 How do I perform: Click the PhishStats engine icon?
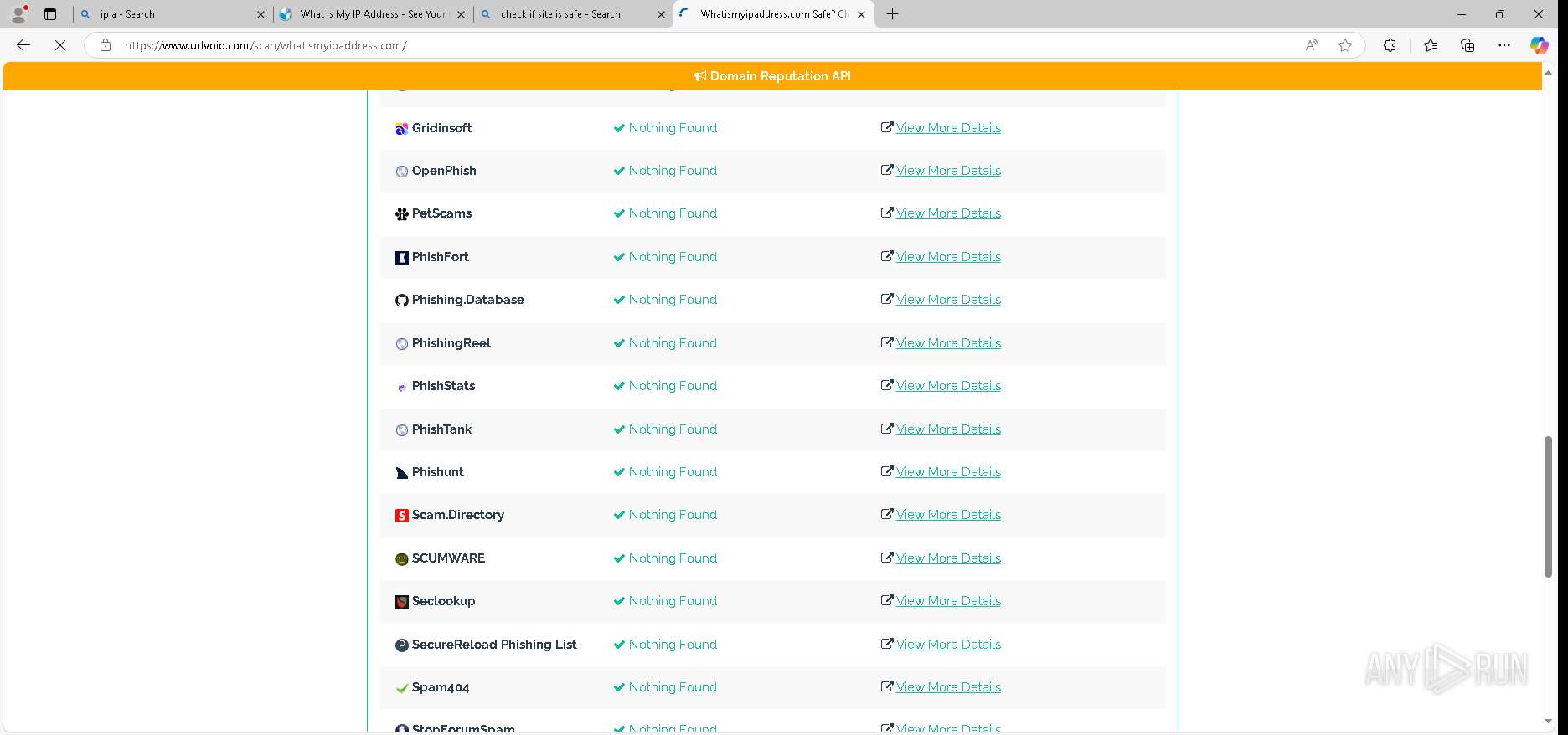pos(402,387)
